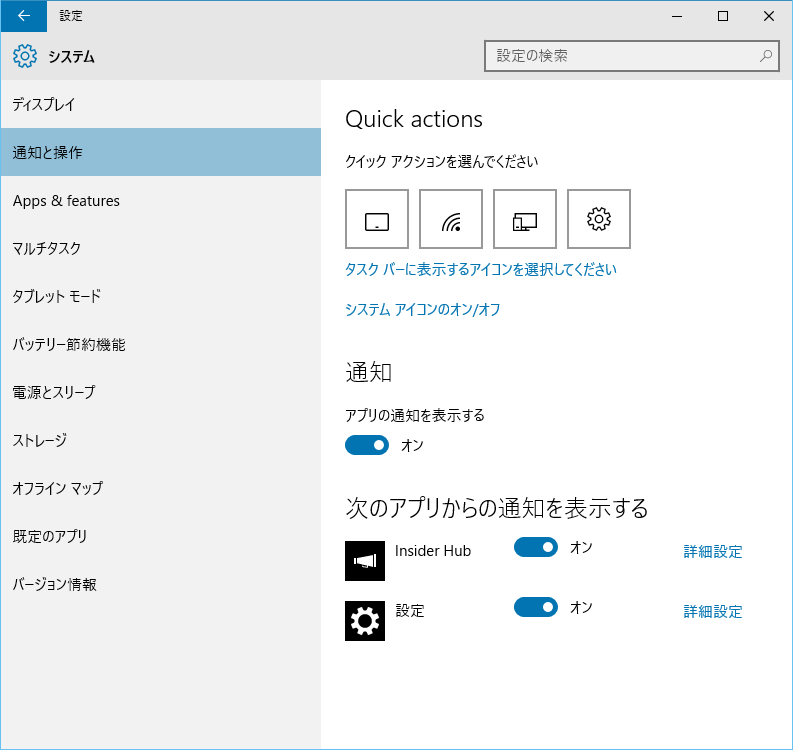Image resolution: width=793 pixels, height=750 pixels.
Task: Open the ディスプレイ settings section
Action: click(161, 104)
